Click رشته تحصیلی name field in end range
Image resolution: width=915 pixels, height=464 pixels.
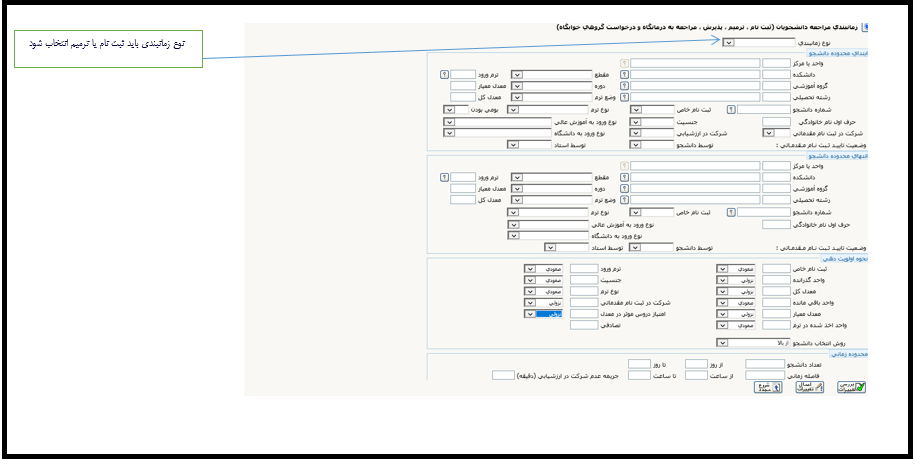pyautogui.click(x=695, y=200)
